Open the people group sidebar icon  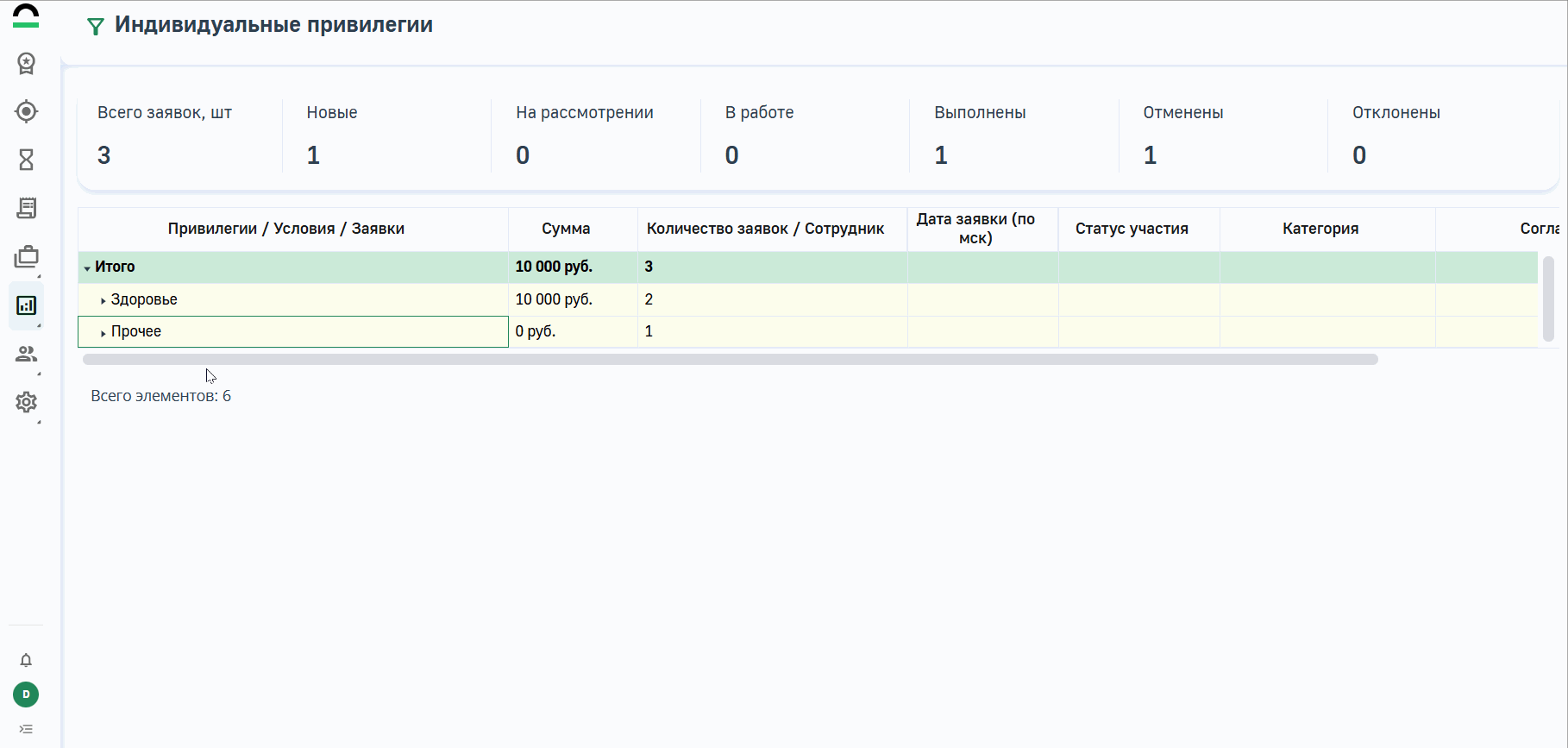26,354
